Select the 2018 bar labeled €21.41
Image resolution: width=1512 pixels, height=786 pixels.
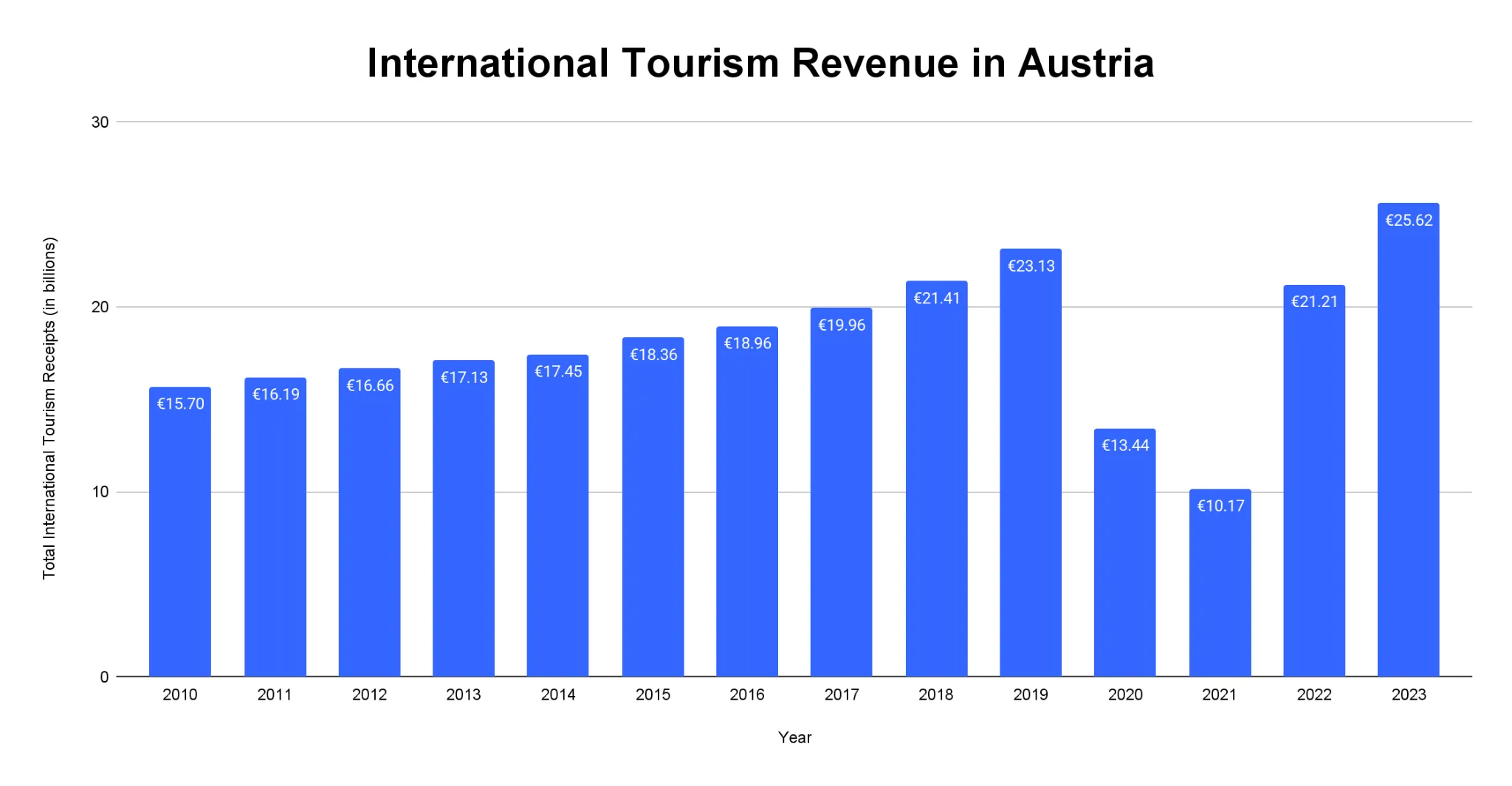coord(937,478)
